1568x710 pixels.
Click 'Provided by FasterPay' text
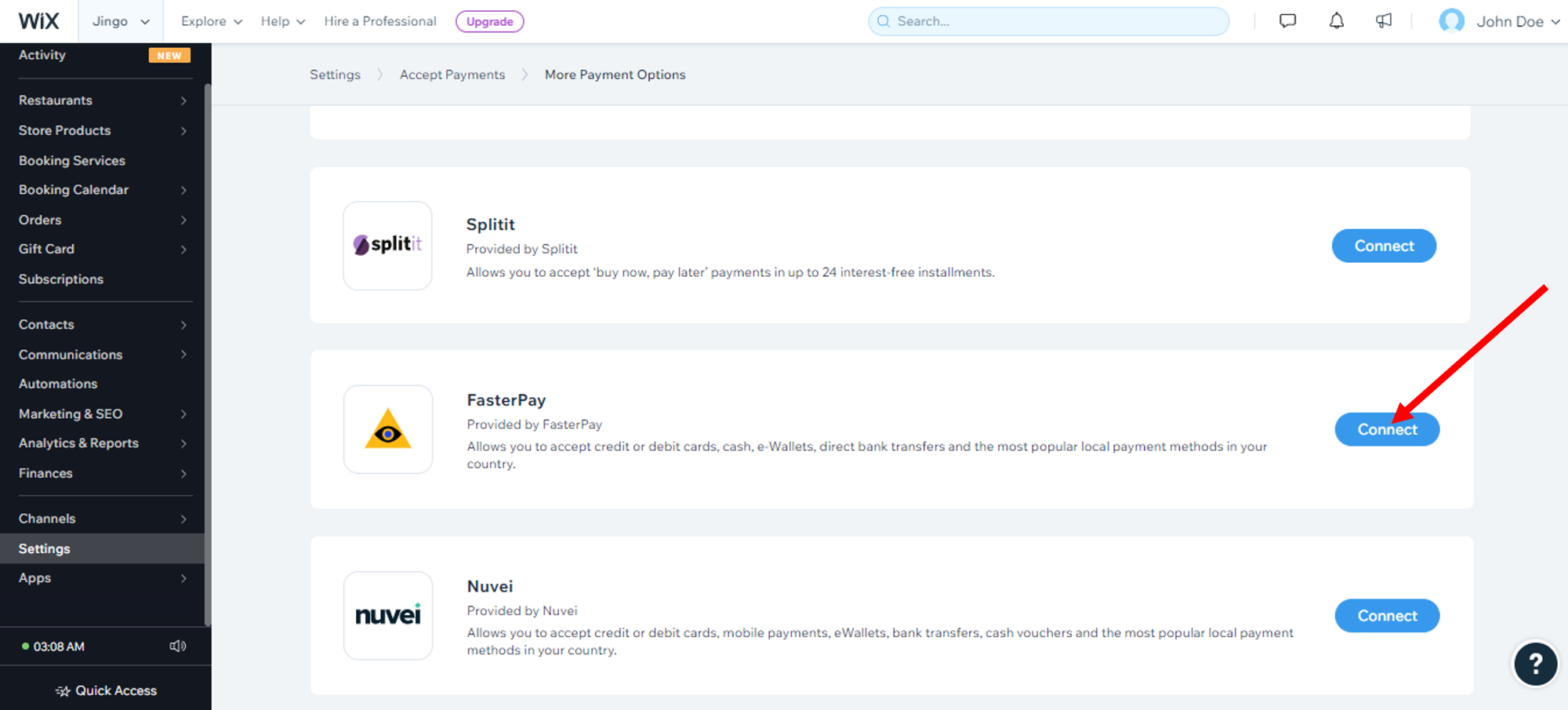535,424
